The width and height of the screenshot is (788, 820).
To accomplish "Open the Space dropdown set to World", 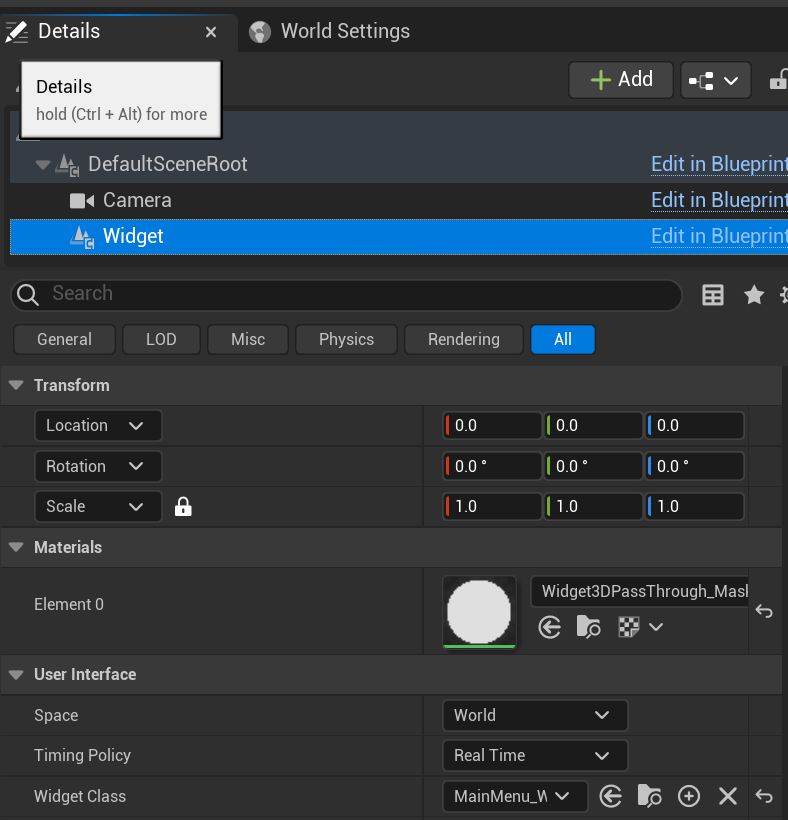I will pyautogui.click(x=534, y=715).
